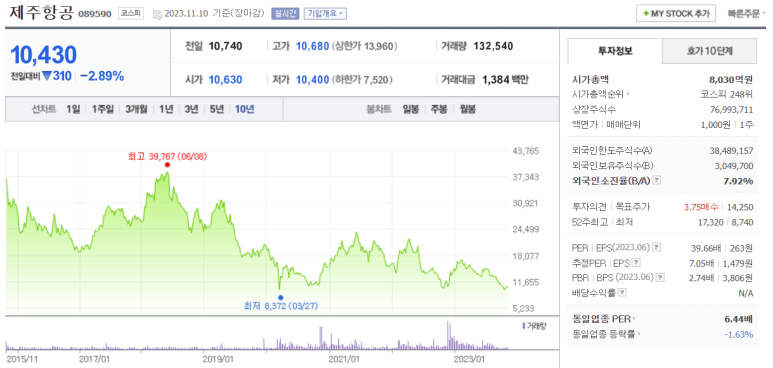Select the 5년 line chart range
Screen dimensions: 773x368
pos(217,109)
